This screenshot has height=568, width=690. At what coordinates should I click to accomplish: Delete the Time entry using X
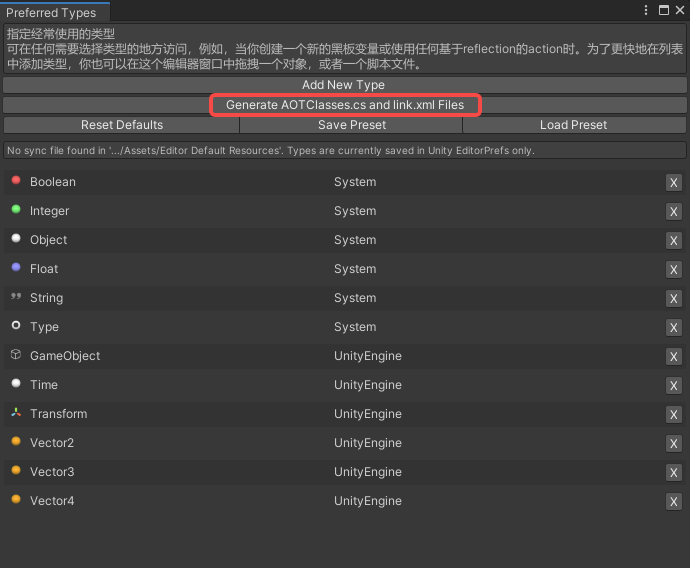[x=674, y=385]
